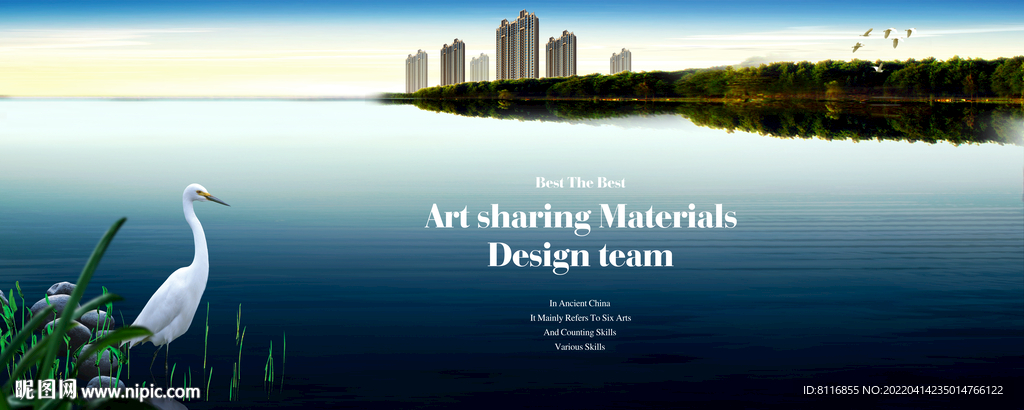Screen dimensions: 1024x410
Task: Click the 'And Counting Skills' line
Action: pos(580,332)
